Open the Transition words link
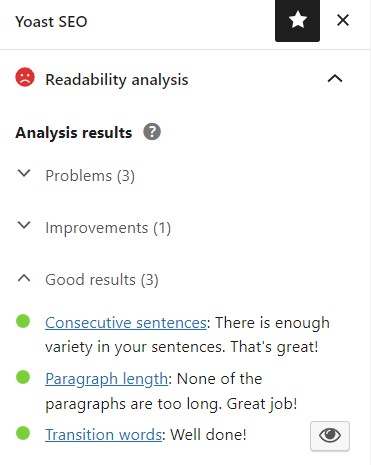The height and width of the screenshot is (465, 371). click(104, 435)
